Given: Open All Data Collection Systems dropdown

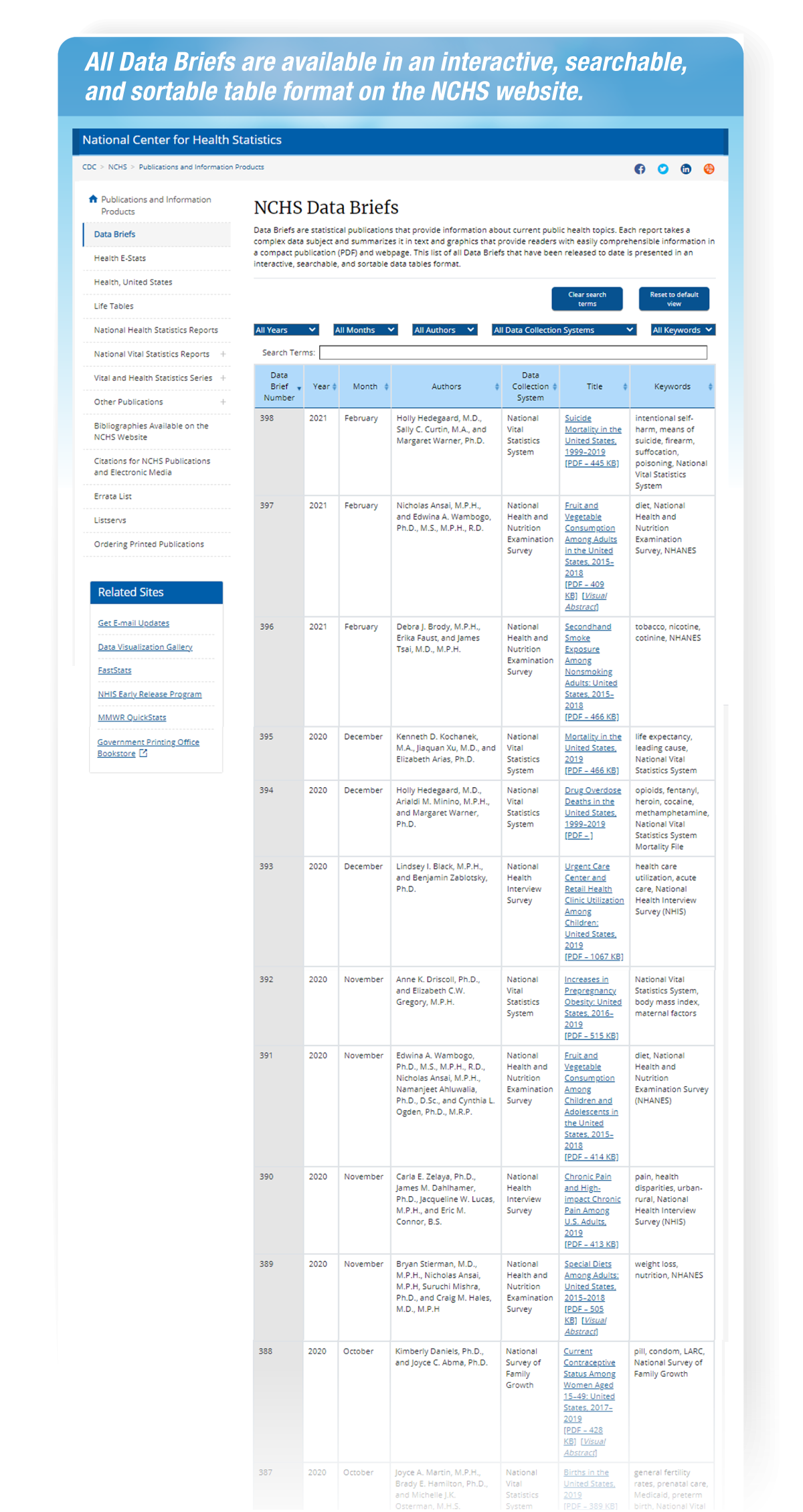Looking at the screenshot, I should tap(564, 330).
